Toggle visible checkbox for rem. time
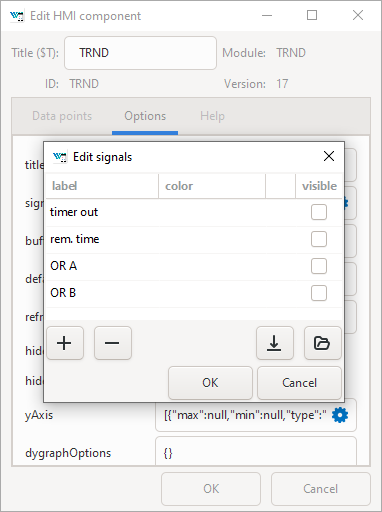382x512 pixels. click(x=319, y=239)
